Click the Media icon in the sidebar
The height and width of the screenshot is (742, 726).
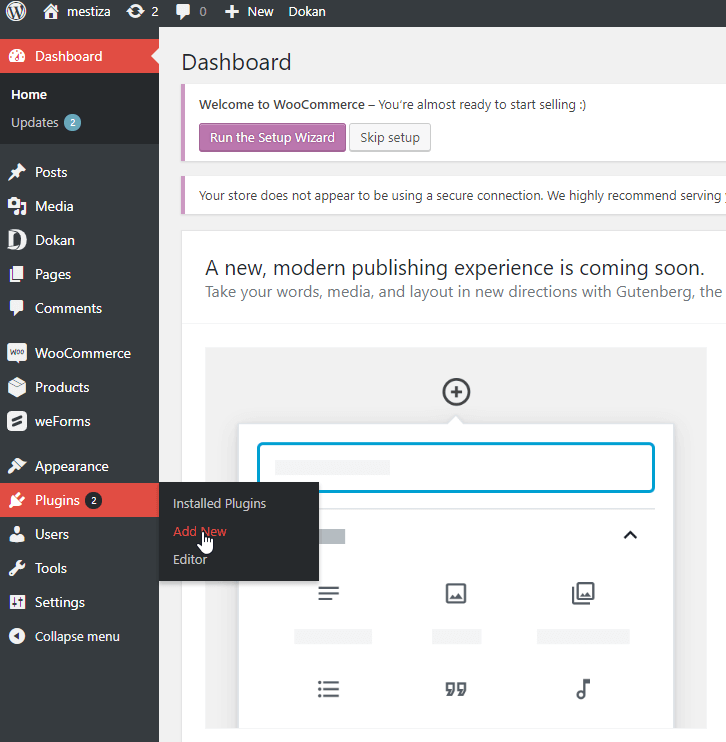[x=17, y=206]
